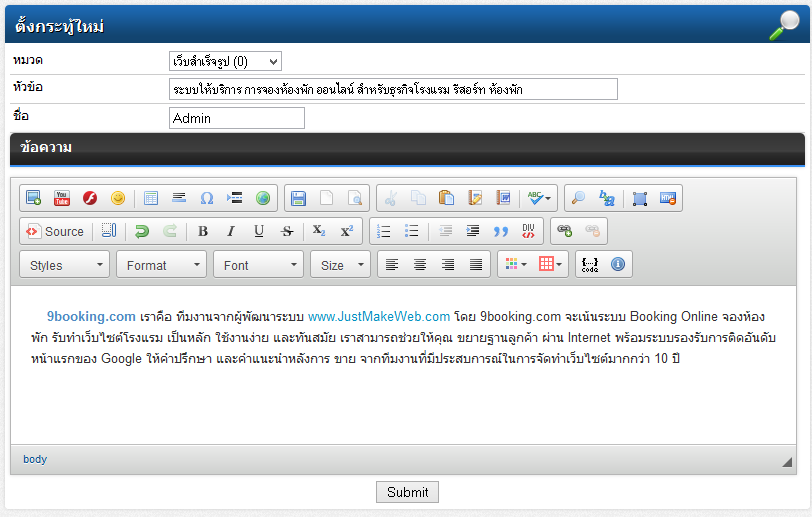Open About editor info icon
Image resolution: width=812 pixels, height=517 pixels.
click(x=618, y=265)
